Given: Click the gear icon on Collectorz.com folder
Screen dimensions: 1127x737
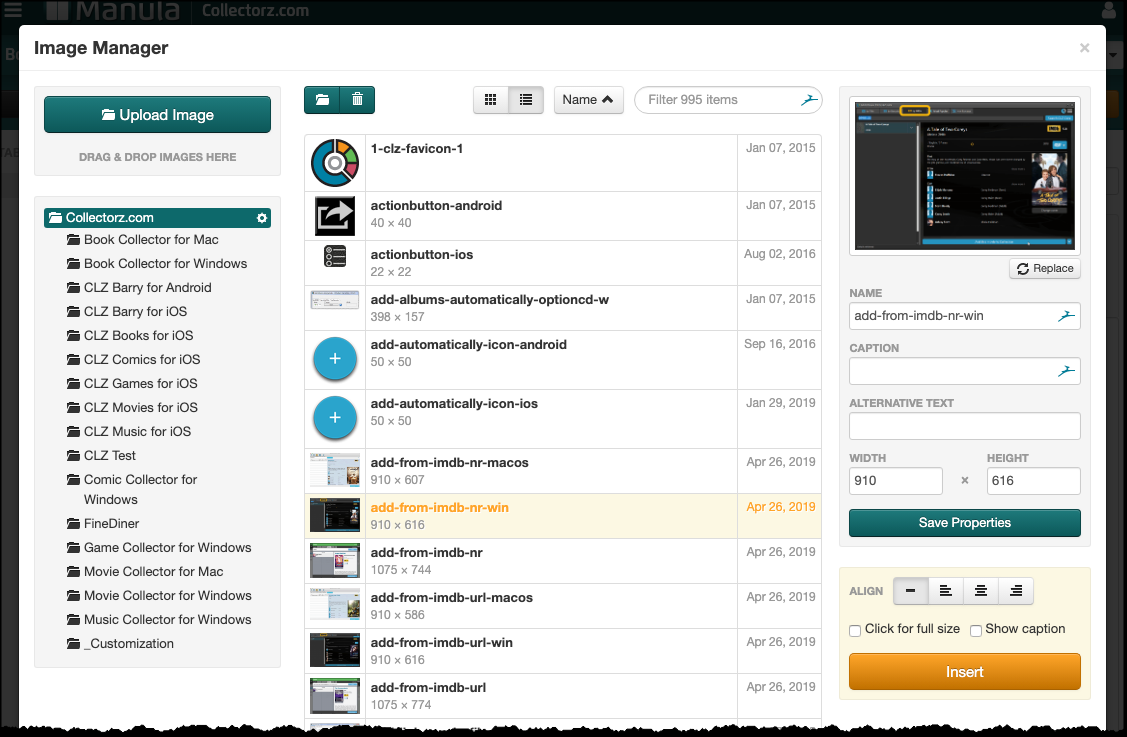Looking at the screenshot, I should point(262,218).
